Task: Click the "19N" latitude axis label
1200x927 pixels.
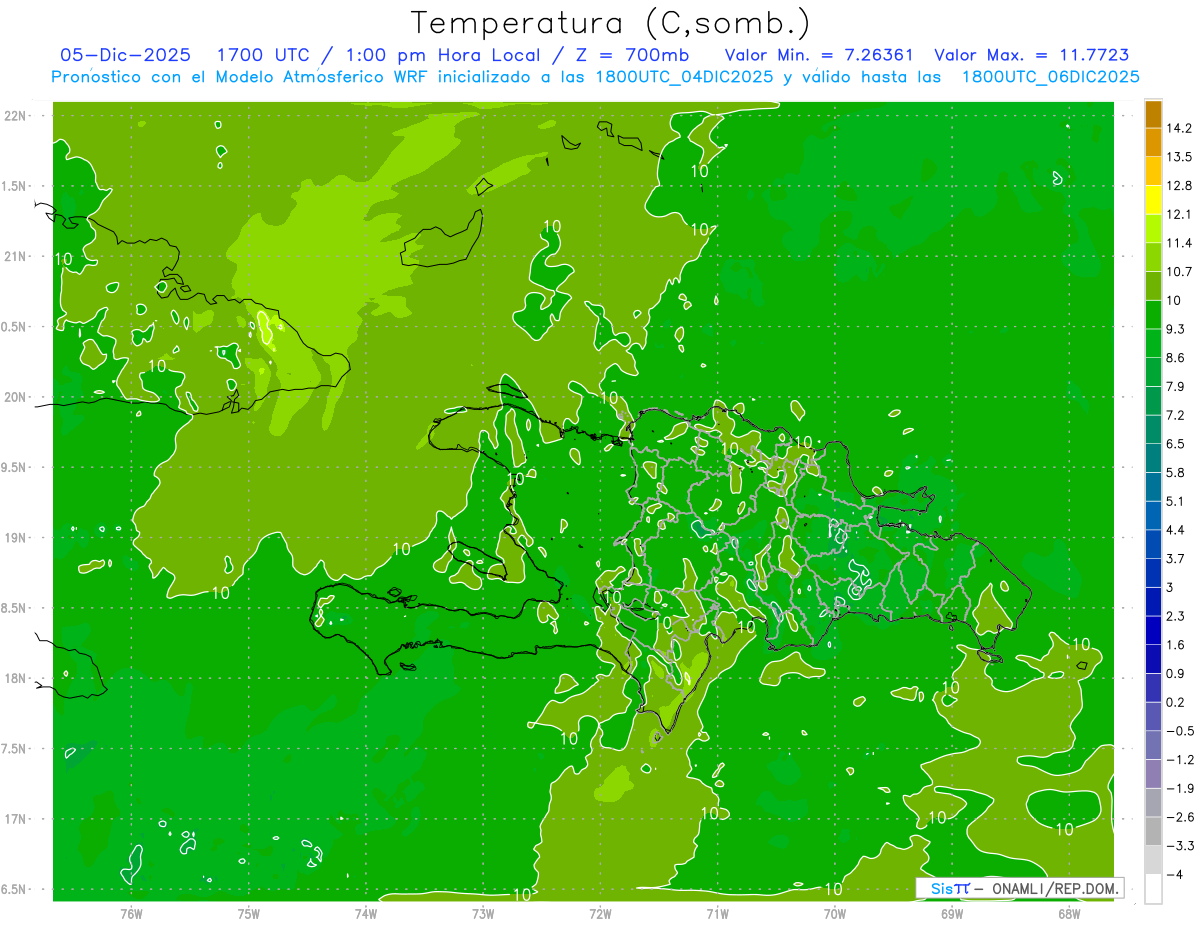Action: point(16,538)
